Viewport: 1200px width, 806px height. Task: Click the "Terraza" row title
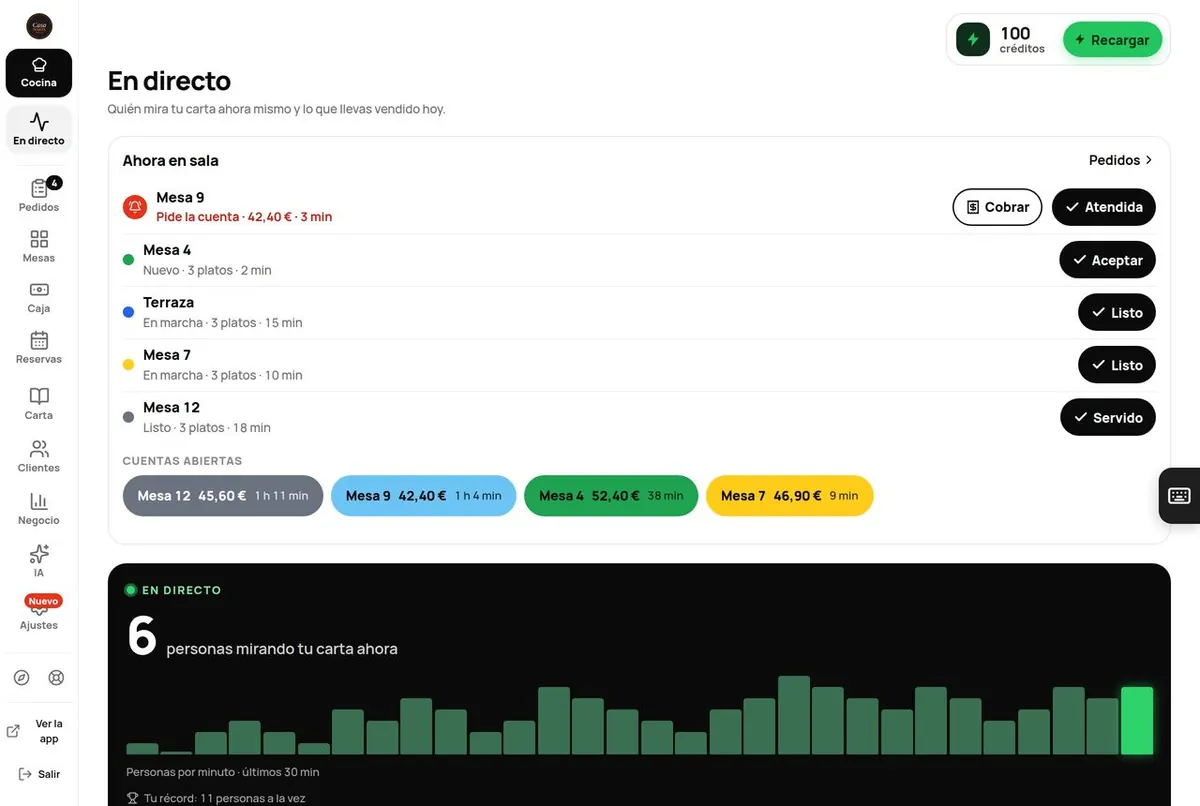168,303
